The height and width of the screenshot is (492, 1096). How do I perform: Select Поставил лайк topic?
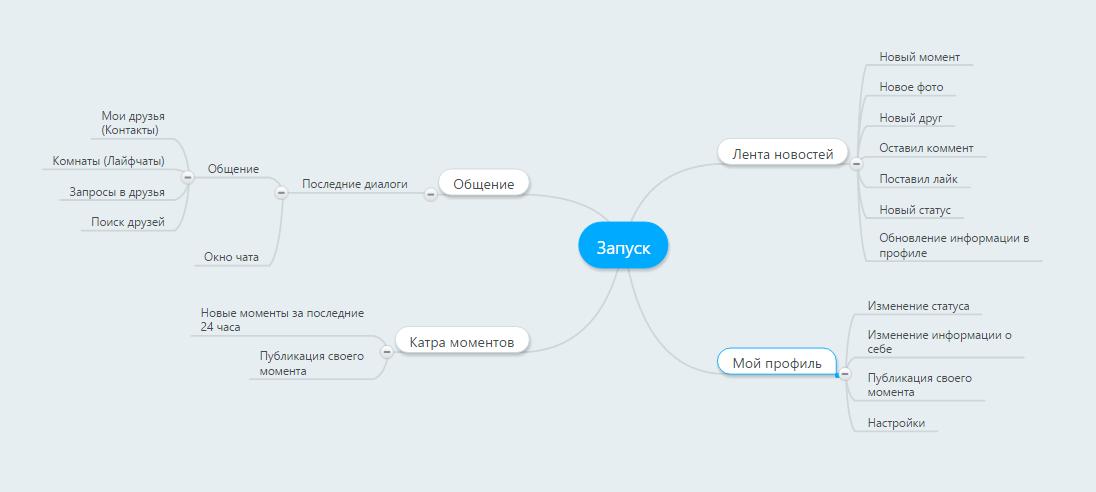tap(918, 179)
